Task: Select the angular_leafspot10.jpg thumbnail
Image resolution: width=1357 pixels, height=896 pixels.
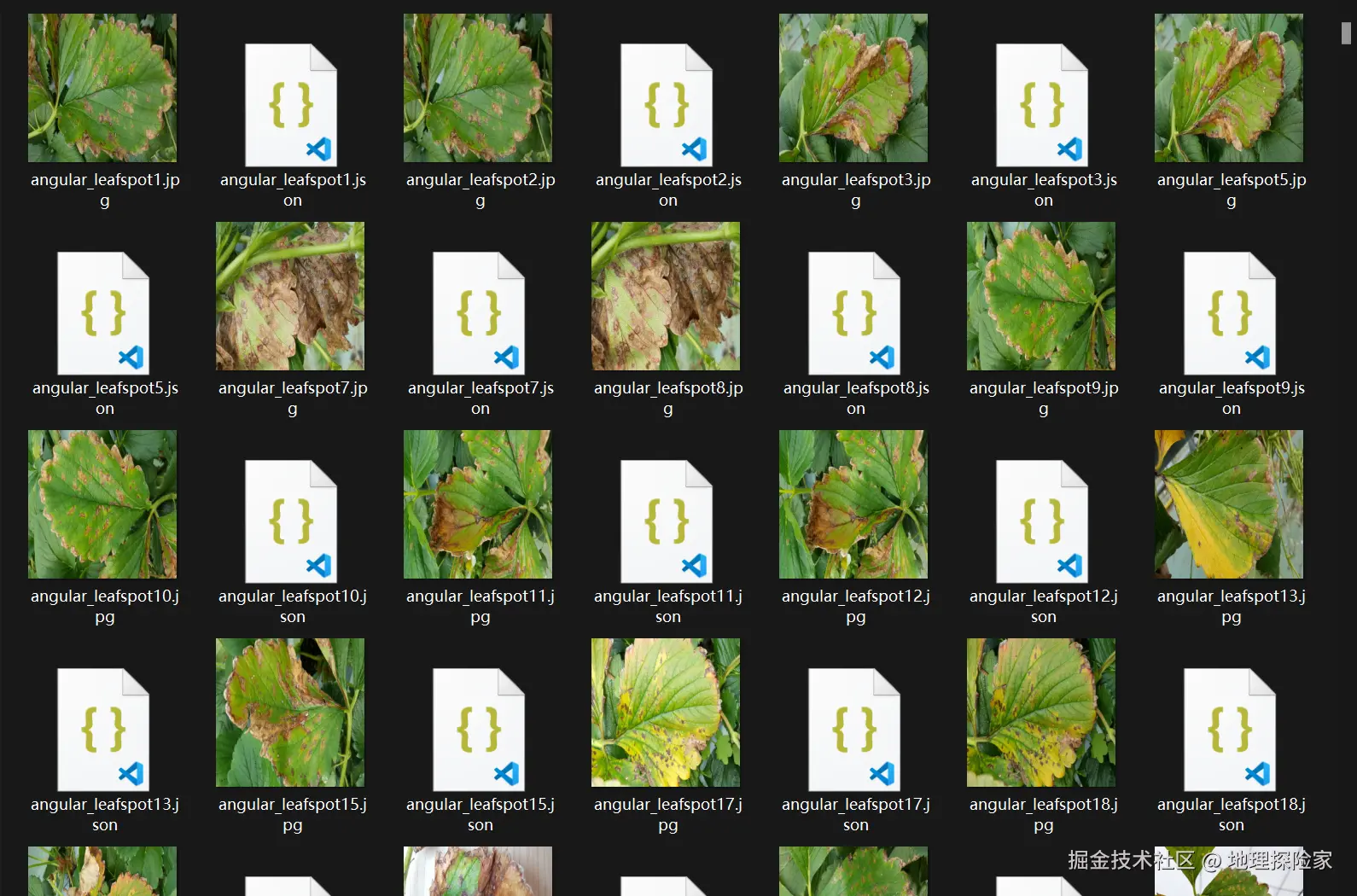Action: pos(102,504)
